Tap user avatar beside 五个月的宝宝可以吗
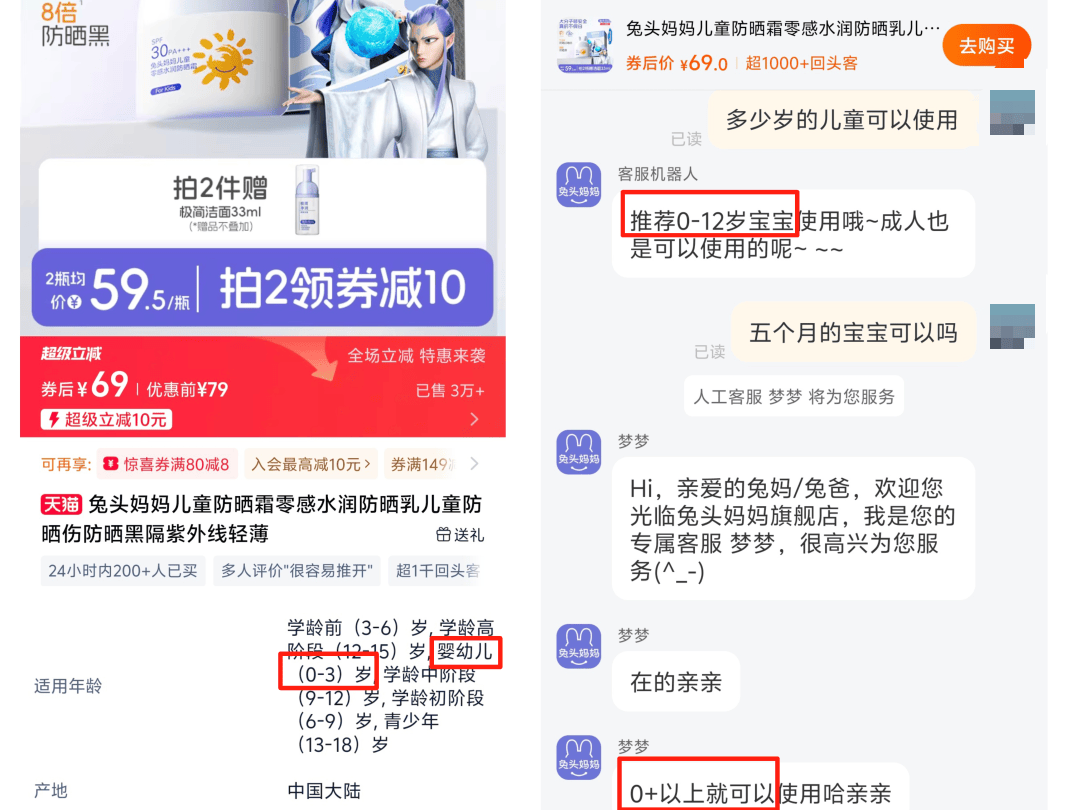 (x=1012, y=326)
